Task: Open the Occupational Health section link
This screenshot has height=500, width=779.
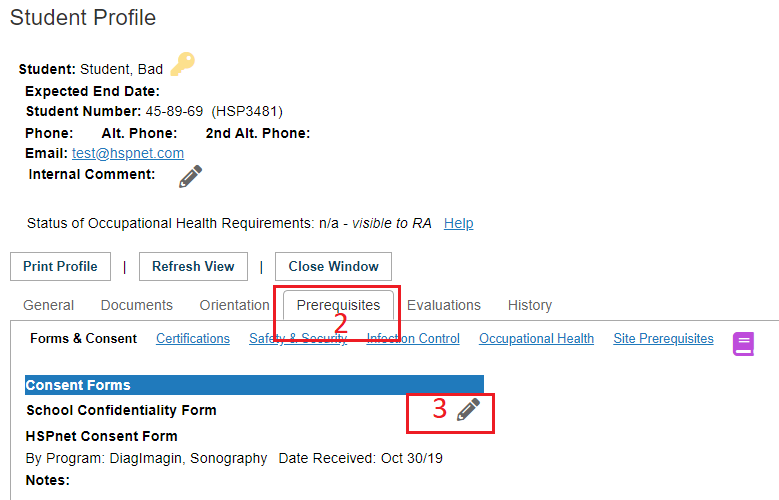Action: (536, 338)
